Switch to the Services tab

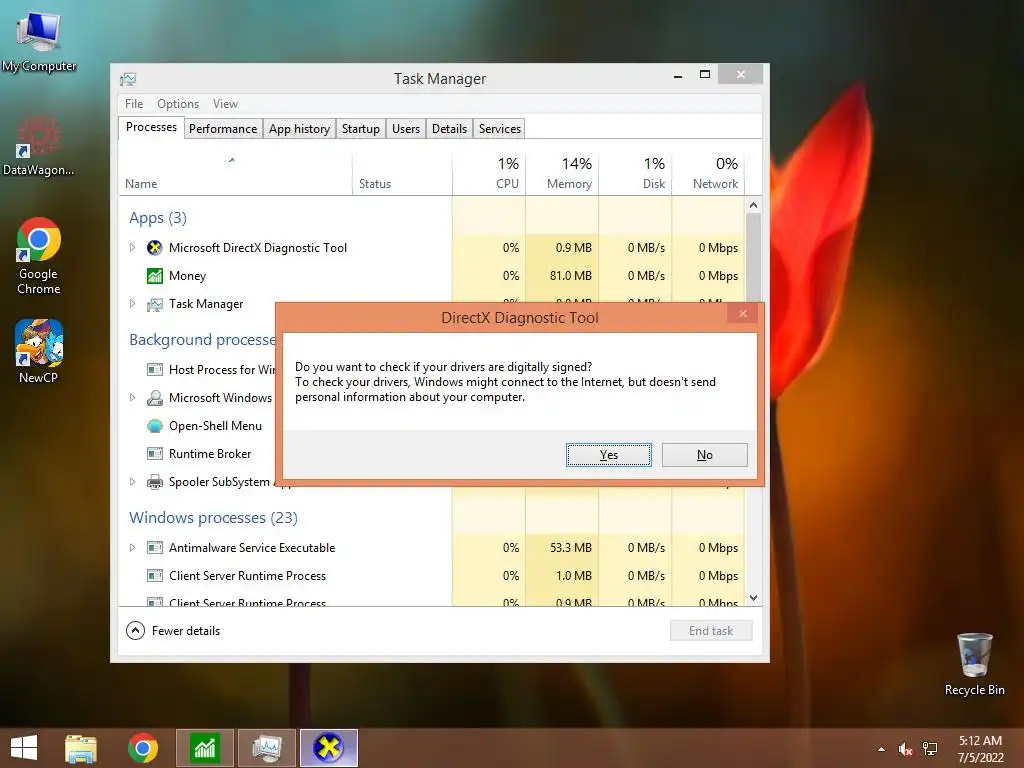point(500,129)
